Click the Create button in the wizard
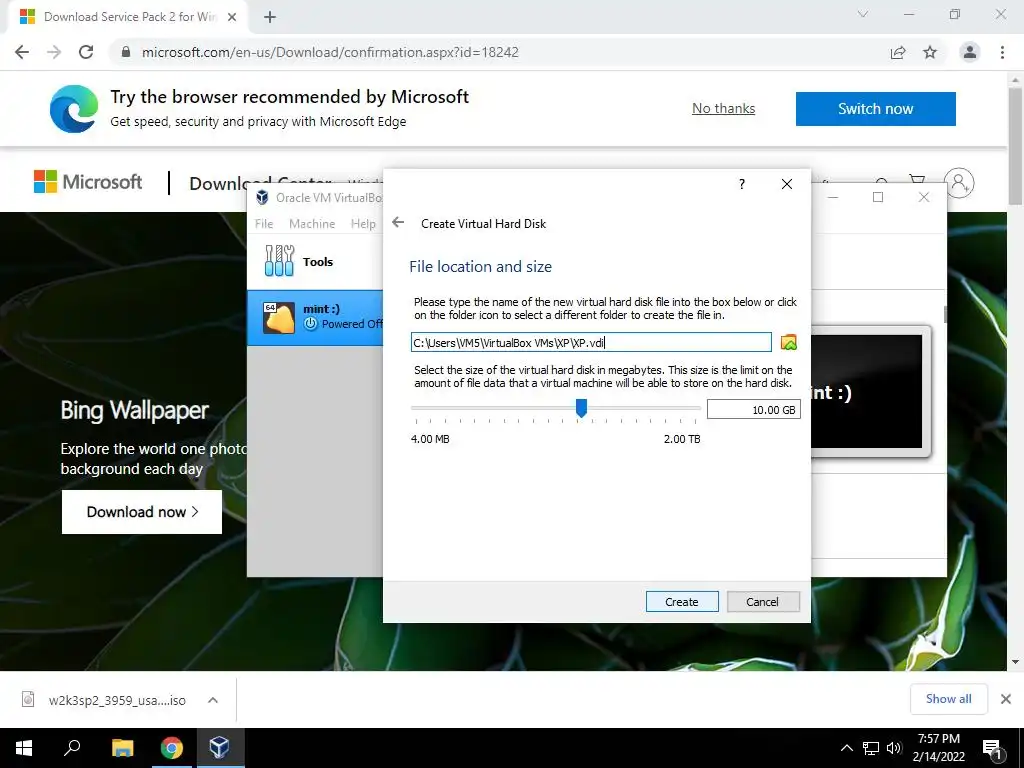The height and width of the screenshot is (768, 1024). tap(682, 601)
